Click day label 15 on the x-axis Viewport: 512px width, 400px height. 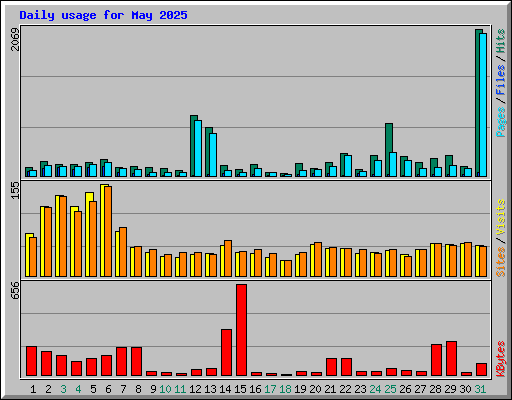click(240, 389)
